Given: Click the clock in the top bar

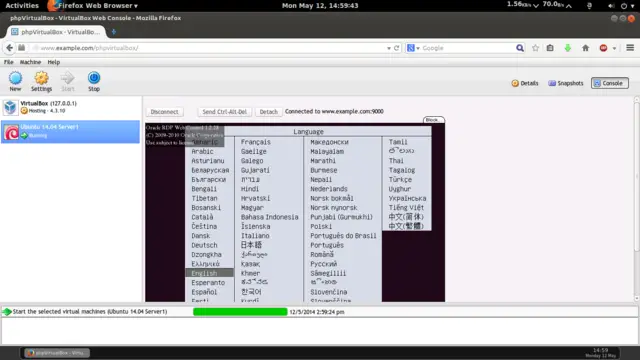Looking at the screenshot, I should 320,6.
